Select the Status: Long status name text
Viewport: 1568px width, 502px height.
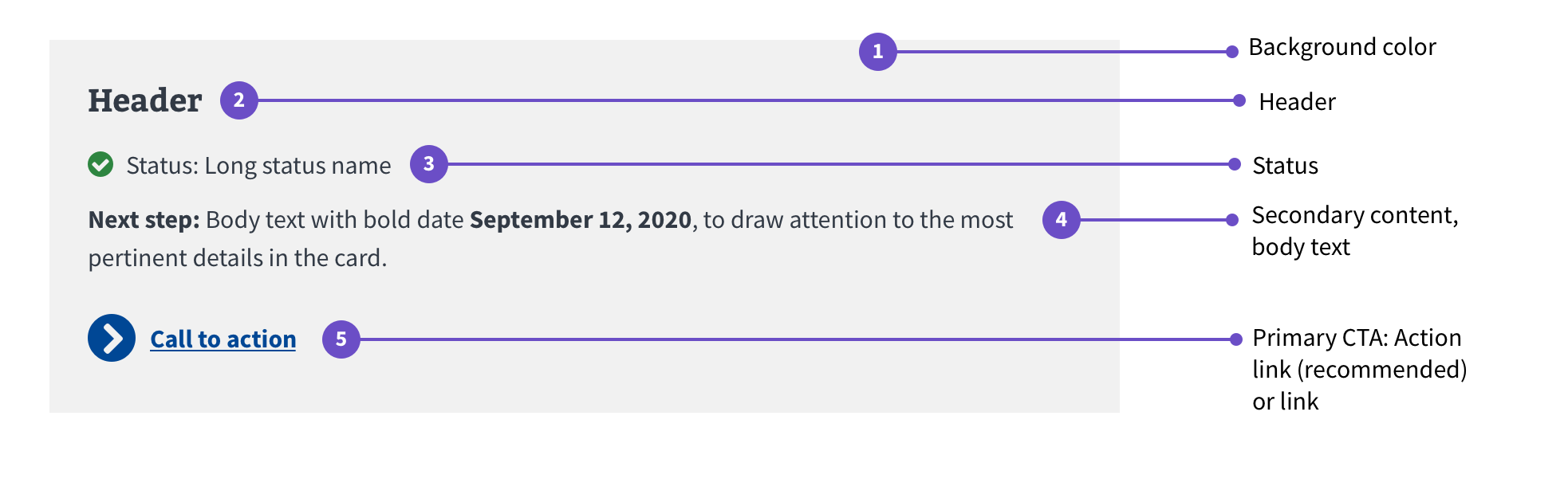(258, 166)
